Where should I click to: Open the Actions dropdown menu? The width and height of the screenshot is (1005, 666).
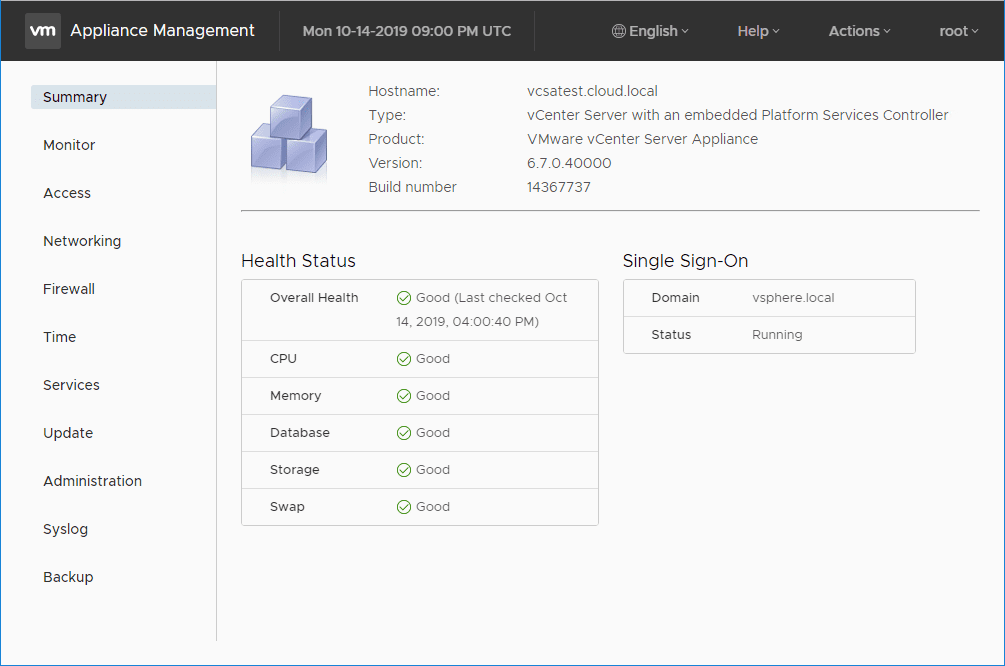point(859,31)
